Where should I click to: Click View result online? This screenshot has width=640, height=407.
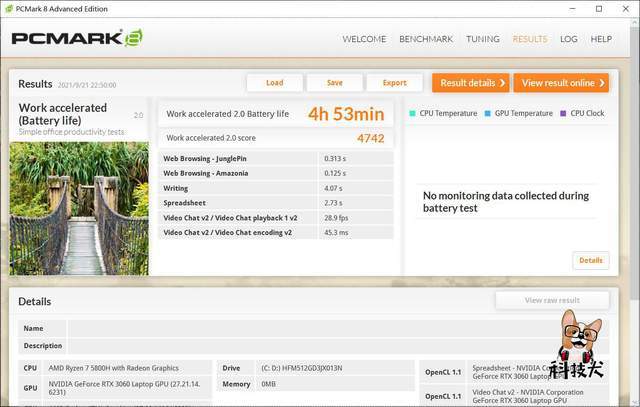(561, 83)
